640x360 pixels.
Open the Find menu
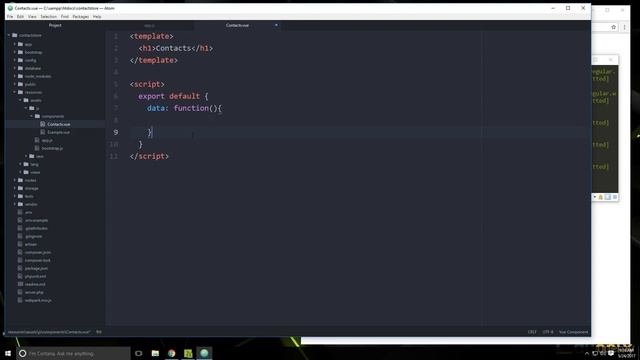coord(65,17)
